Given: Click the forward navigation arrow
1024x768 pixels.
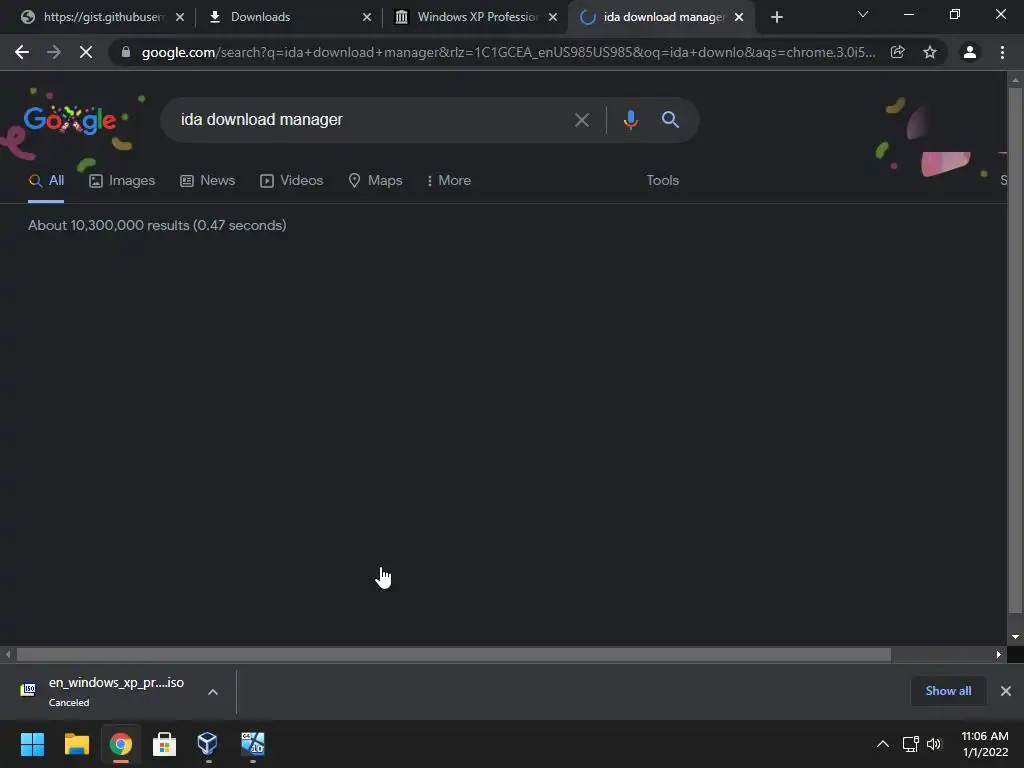Looking at the screenshot, I should click(x=54, y=52).
